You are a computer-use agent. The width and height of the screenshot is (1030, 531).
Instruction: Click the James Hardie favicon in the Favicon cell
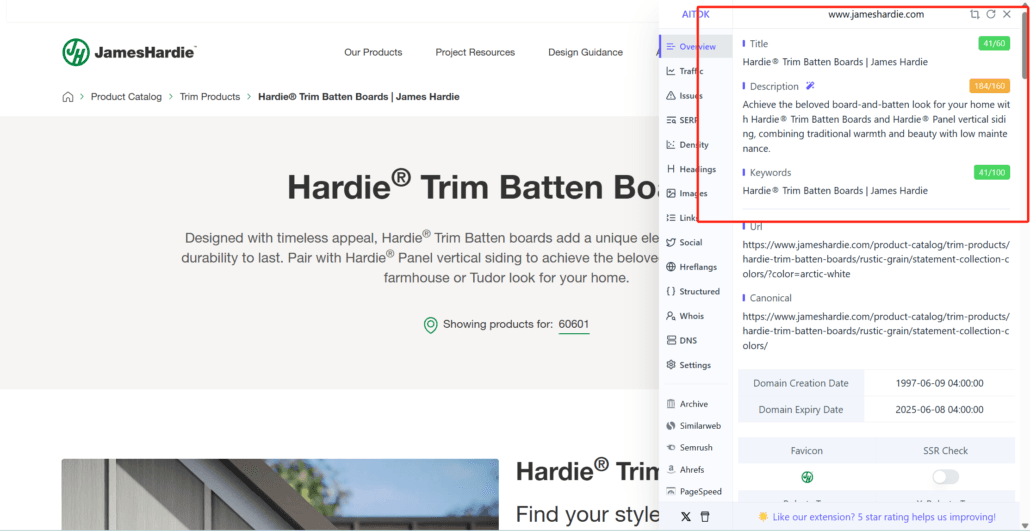tap(807, 476)
